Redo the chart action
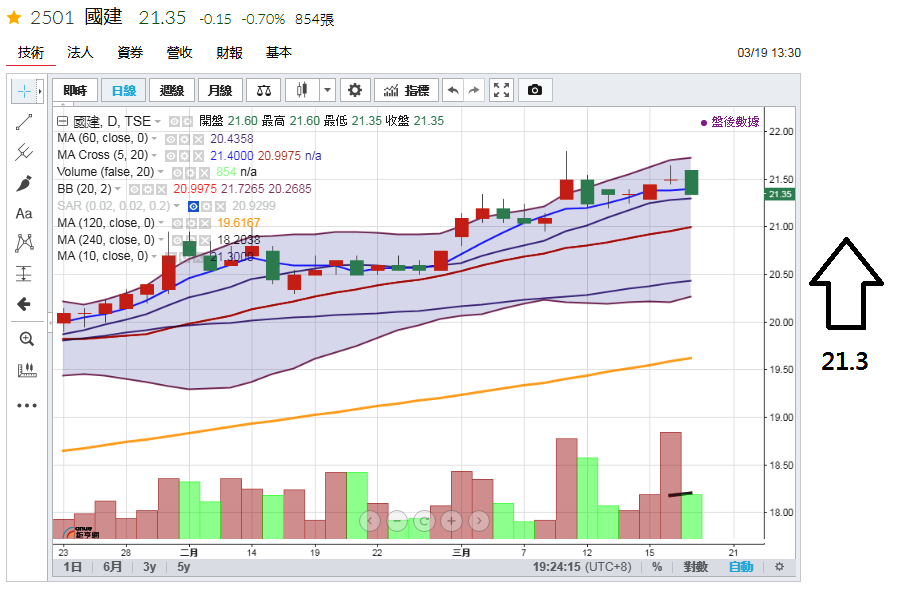Viewport: 900px width, 600px height. [x=474, y=90]
